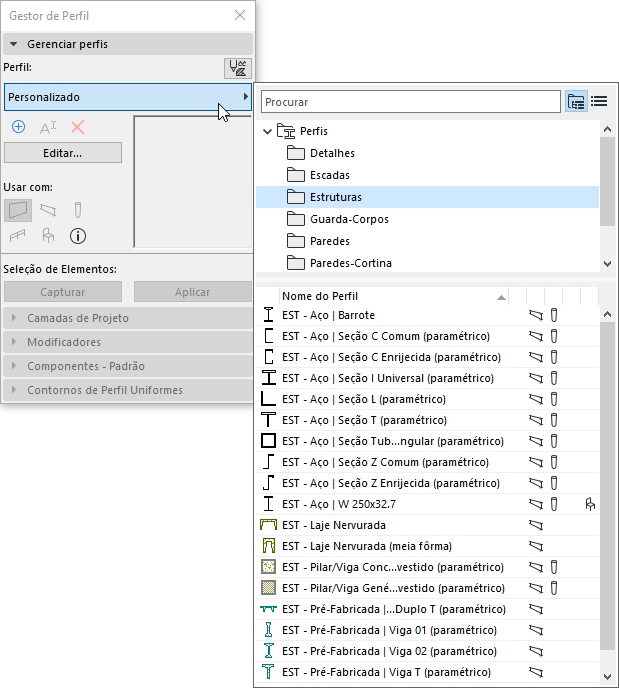Image resolution: width=619 pixels, height=688 pixels.
Task: Click Laje Nervurada (meia fôrma) profile icon
Action: [x=268, y=546]
